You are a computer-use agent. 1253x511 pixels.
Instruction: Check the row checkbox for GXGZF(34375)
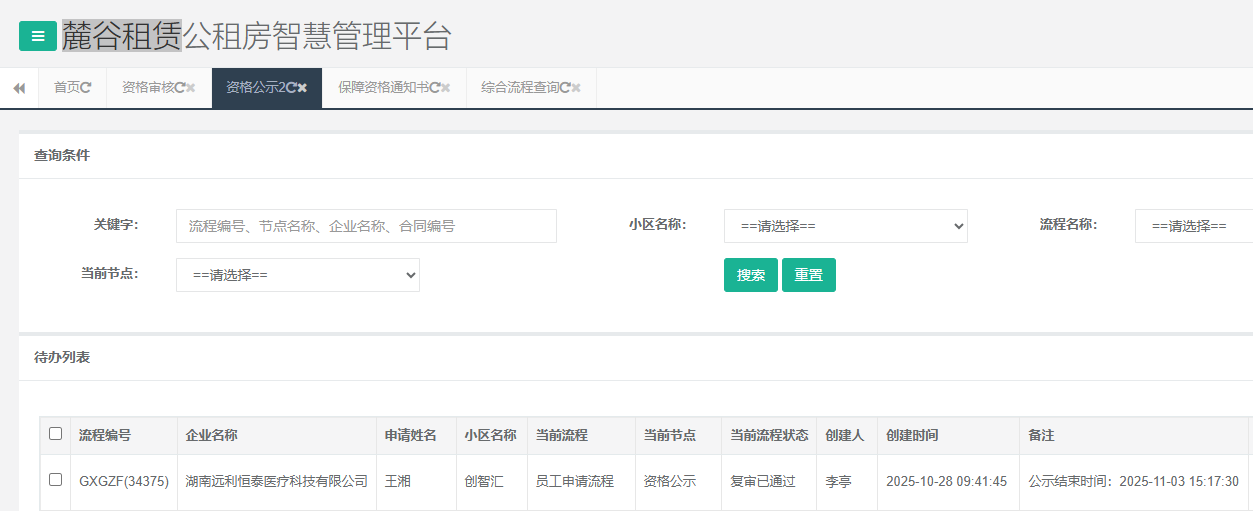pos(56,480)
